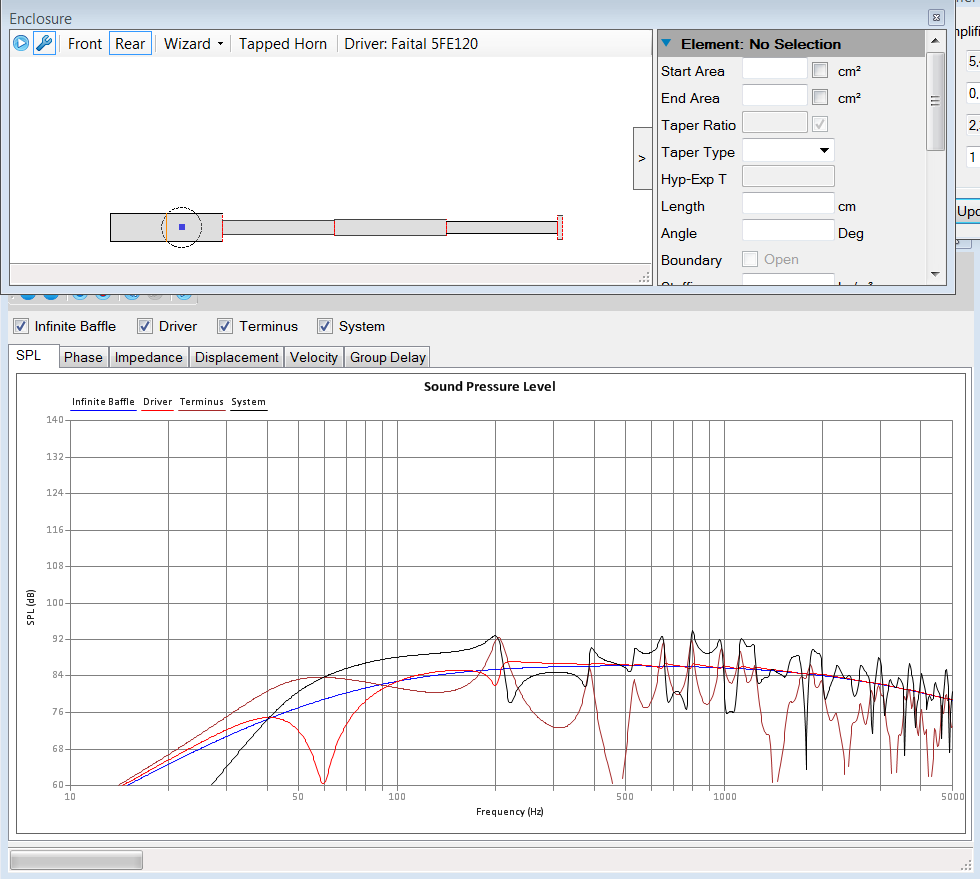Click the Frequency (Hz) axis label
The width and height of the screenshot is (980, 879).
click(509, 811)
